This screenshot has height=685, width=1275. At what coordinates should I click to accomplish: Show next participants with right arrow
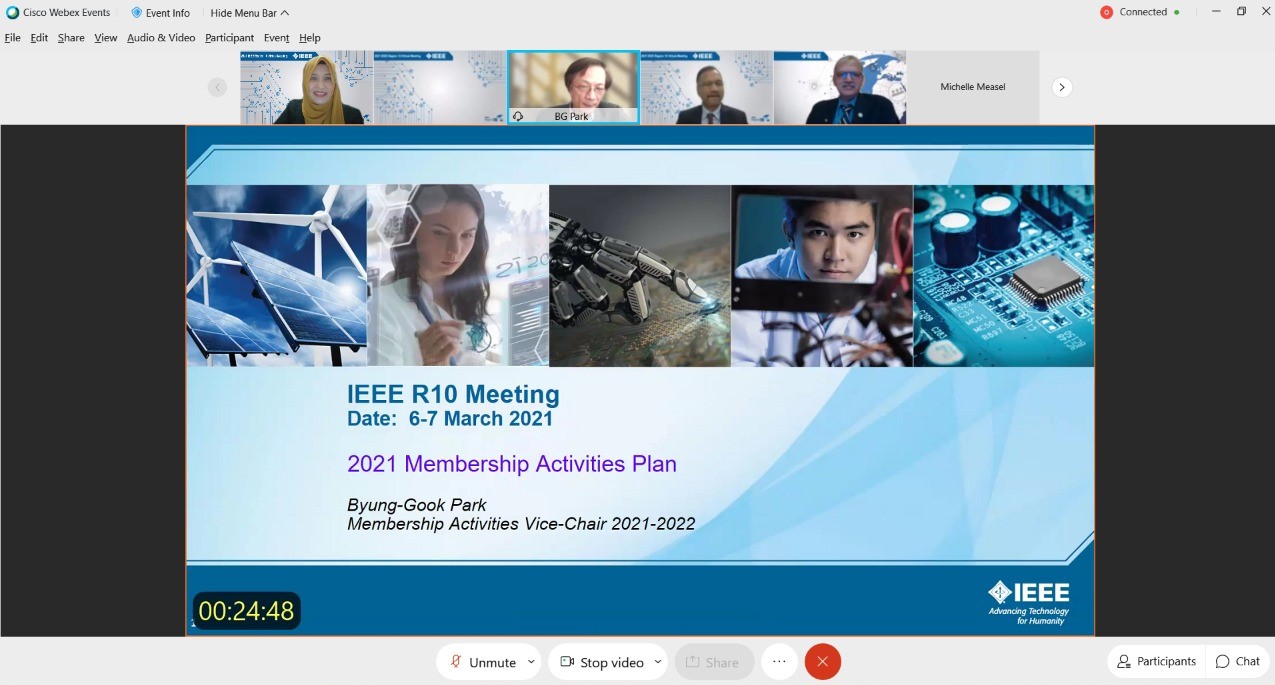click(x=1062, y=87)
